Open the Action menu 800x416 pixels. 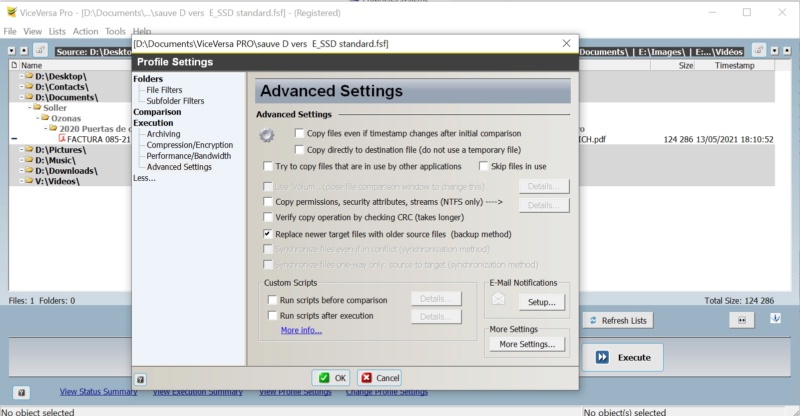(x=85, y=31)
